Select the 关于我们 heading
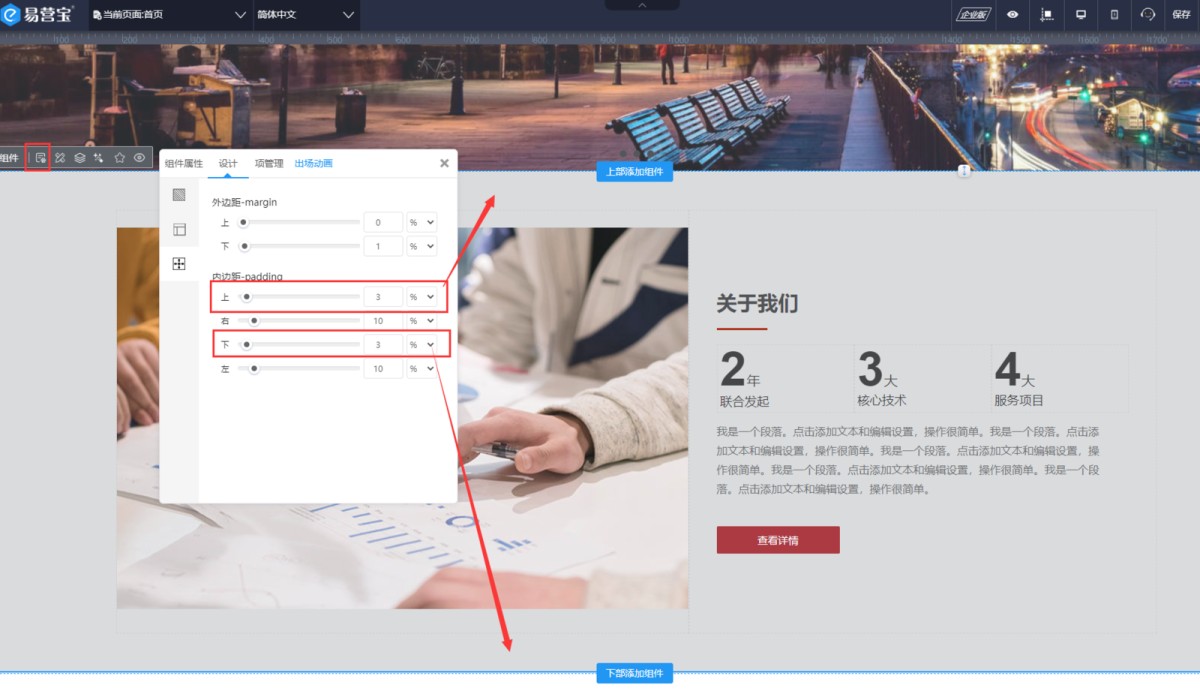This screenshot has width=1200, height=691. pyautogui.click(x=757, y=304)
